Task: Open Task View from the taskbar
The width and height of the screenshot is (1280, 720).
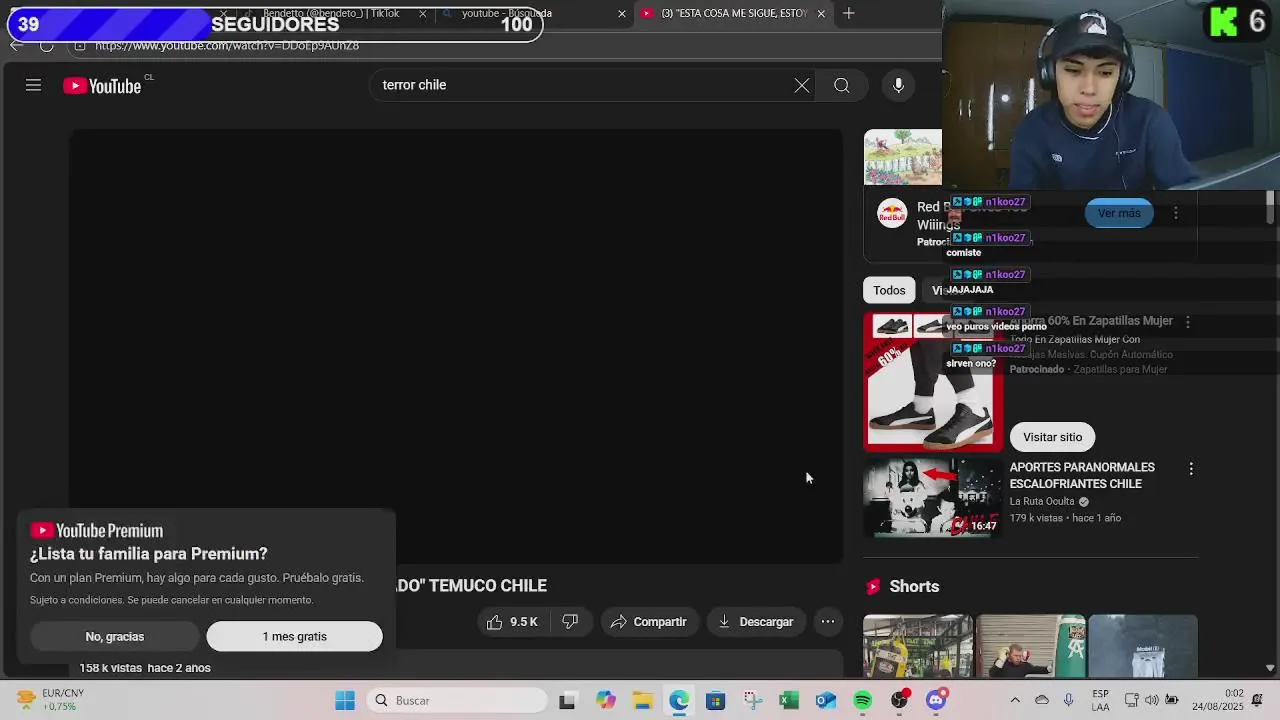Action: 567,700
